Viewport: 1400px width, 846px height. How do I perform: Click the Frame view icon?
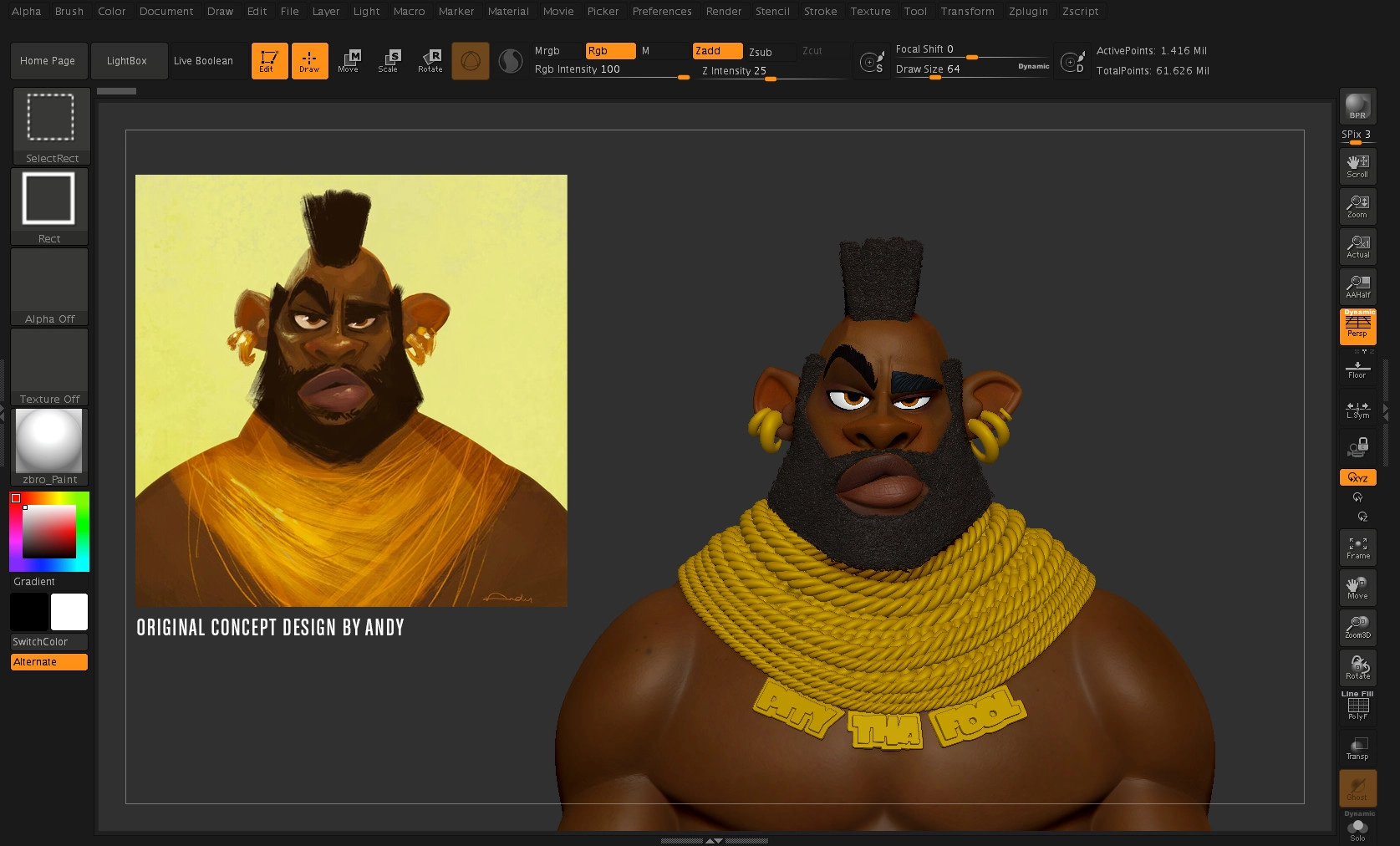(1357, 548)
